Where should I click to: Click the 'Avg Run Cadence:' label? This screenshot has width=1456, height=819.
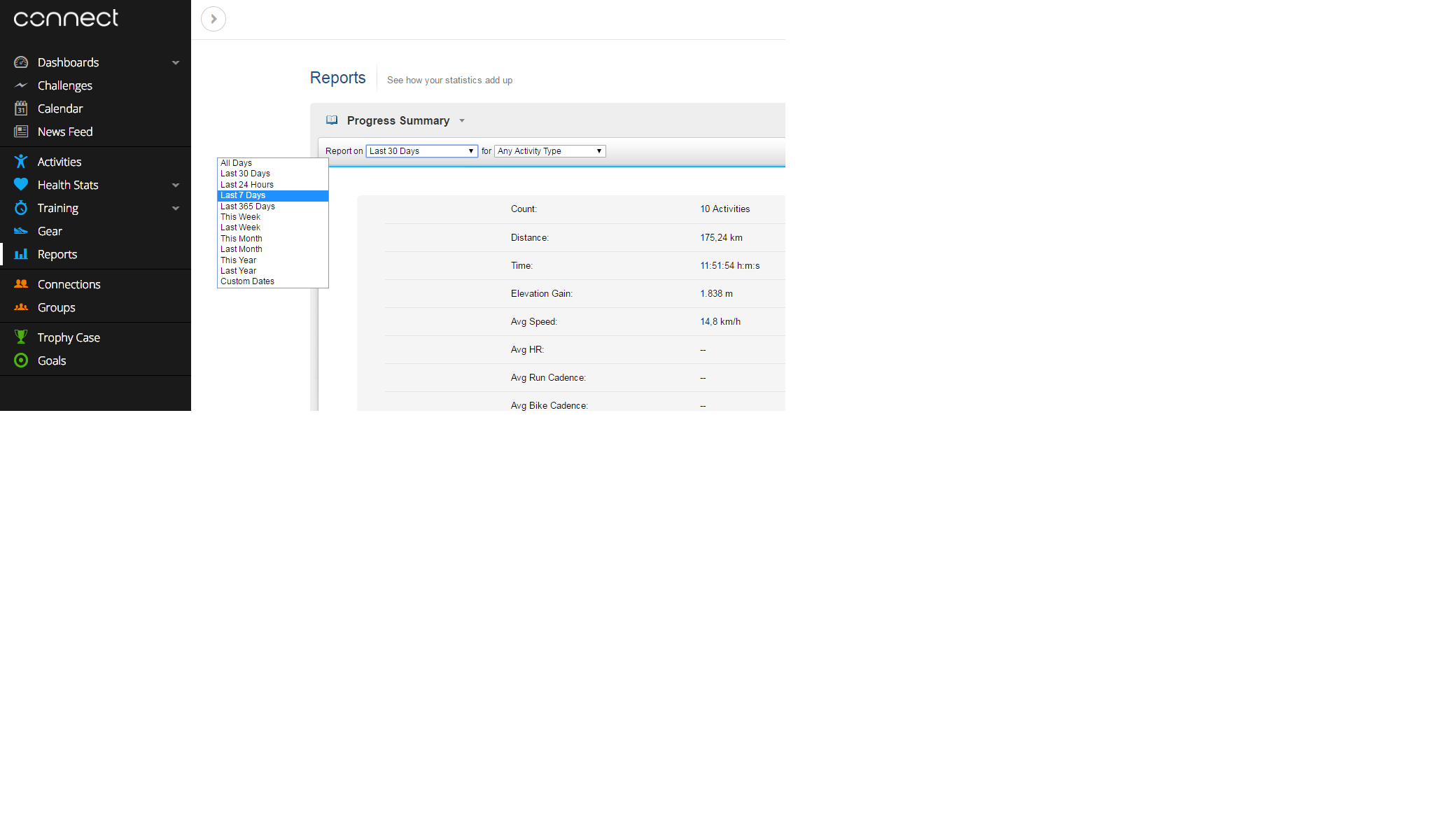548,378
